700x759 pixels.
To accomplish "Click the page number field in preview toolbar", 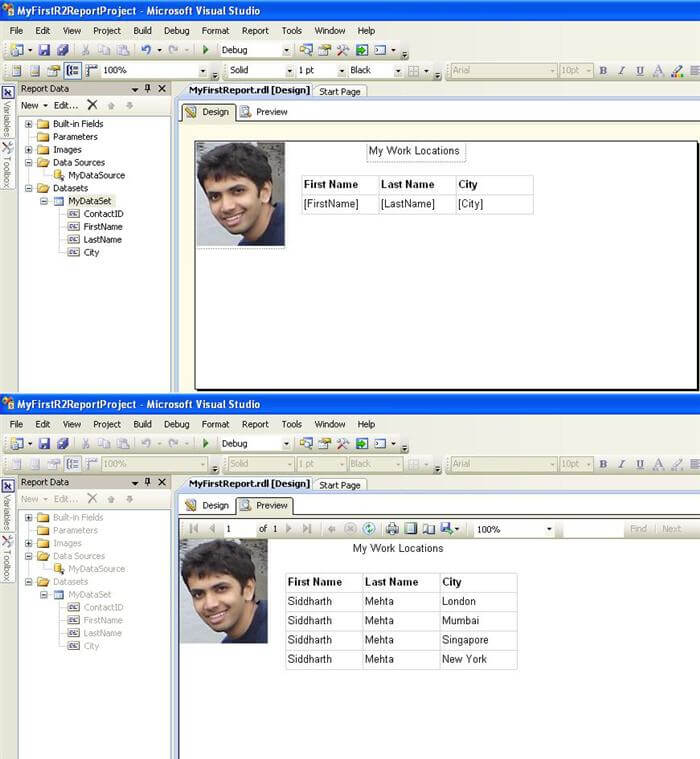I will click(238, 529).
